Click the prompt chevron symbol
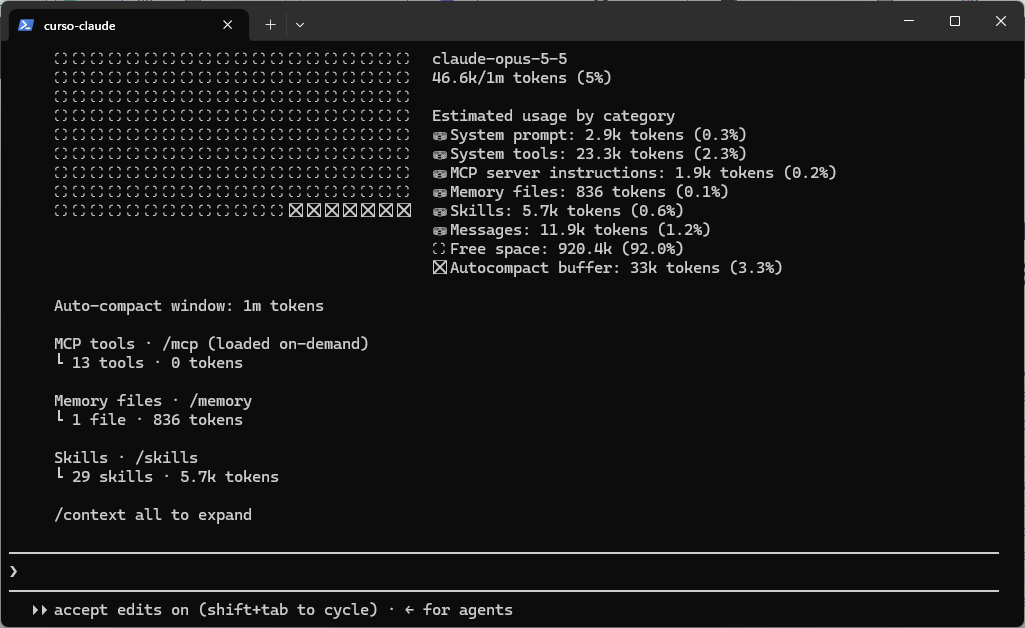Image resolution: width=1025 pixels, height=628 pixels. point(14,572)
